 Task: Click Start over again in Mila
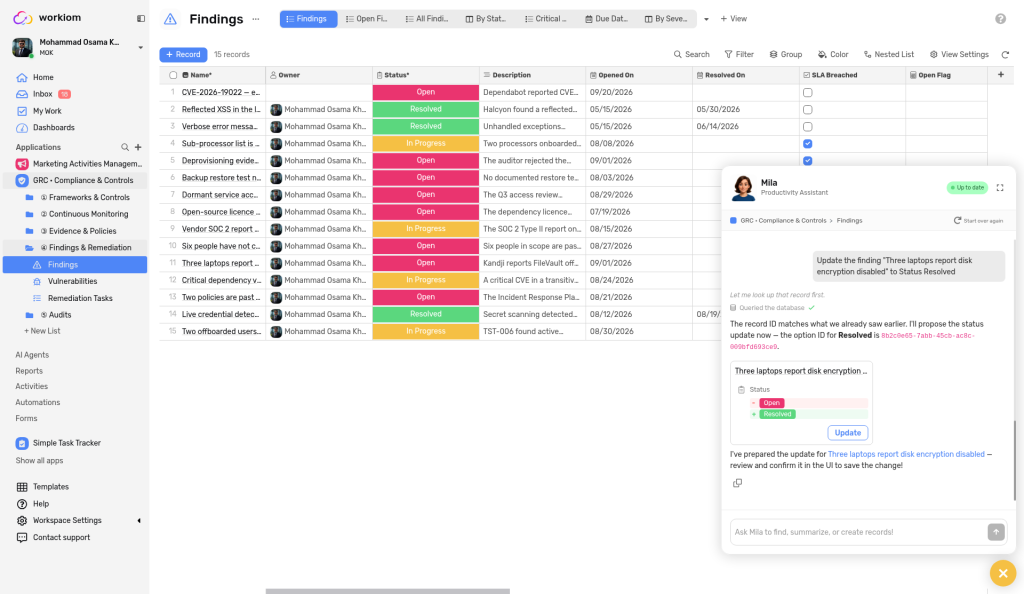(x=978, y=221)
